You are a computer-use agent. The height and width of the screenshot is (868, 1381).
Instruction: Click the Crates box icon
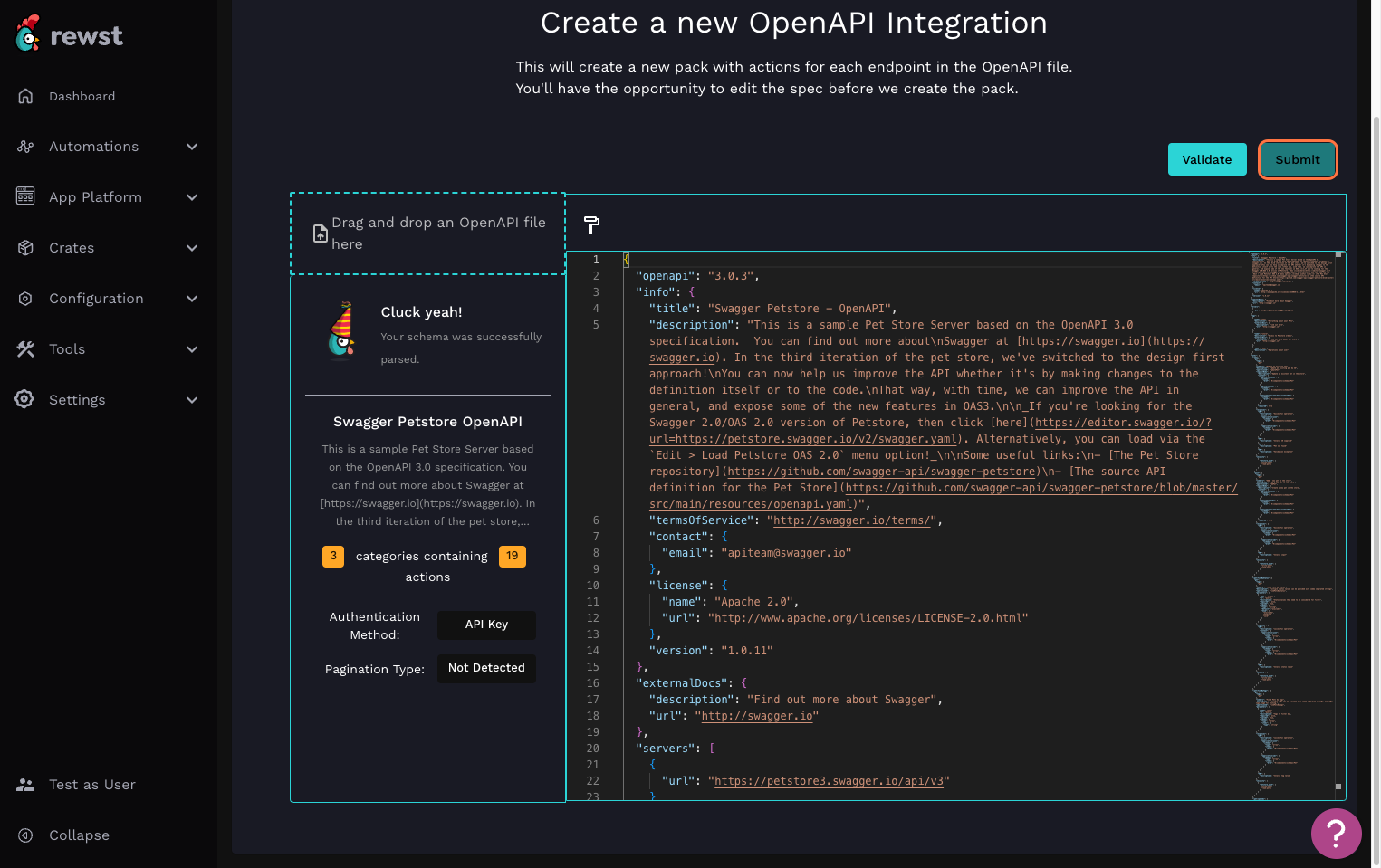point(25,248)
